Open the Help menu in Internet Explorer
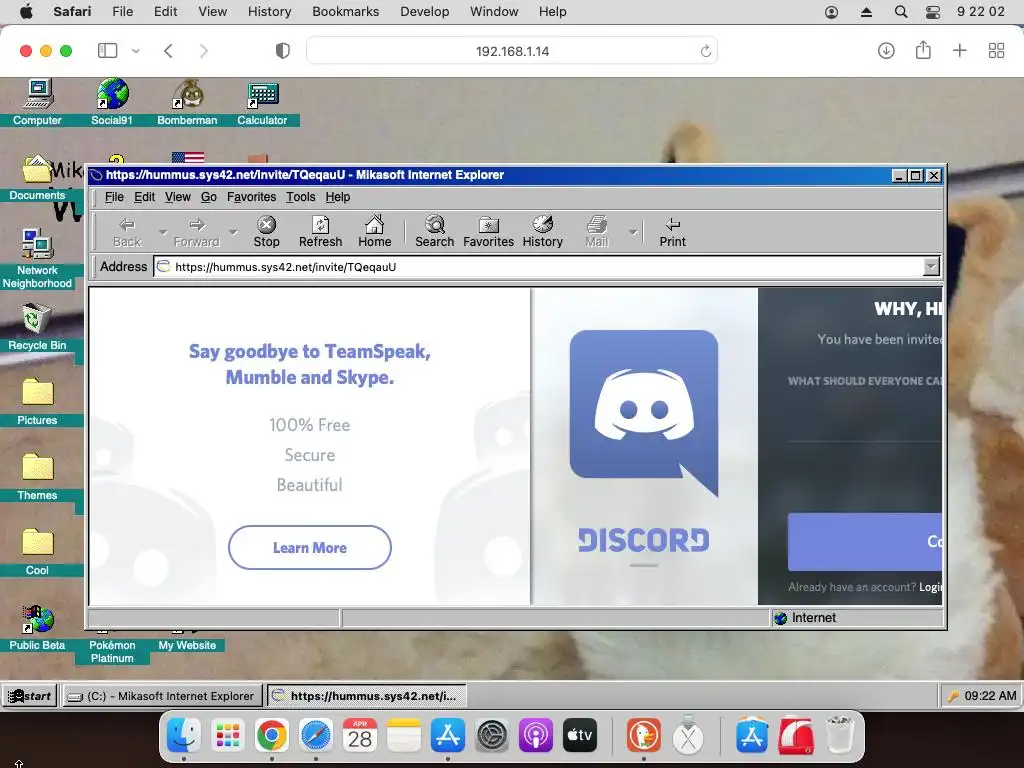Screen dimensions: 1024x768 point(338,197)
